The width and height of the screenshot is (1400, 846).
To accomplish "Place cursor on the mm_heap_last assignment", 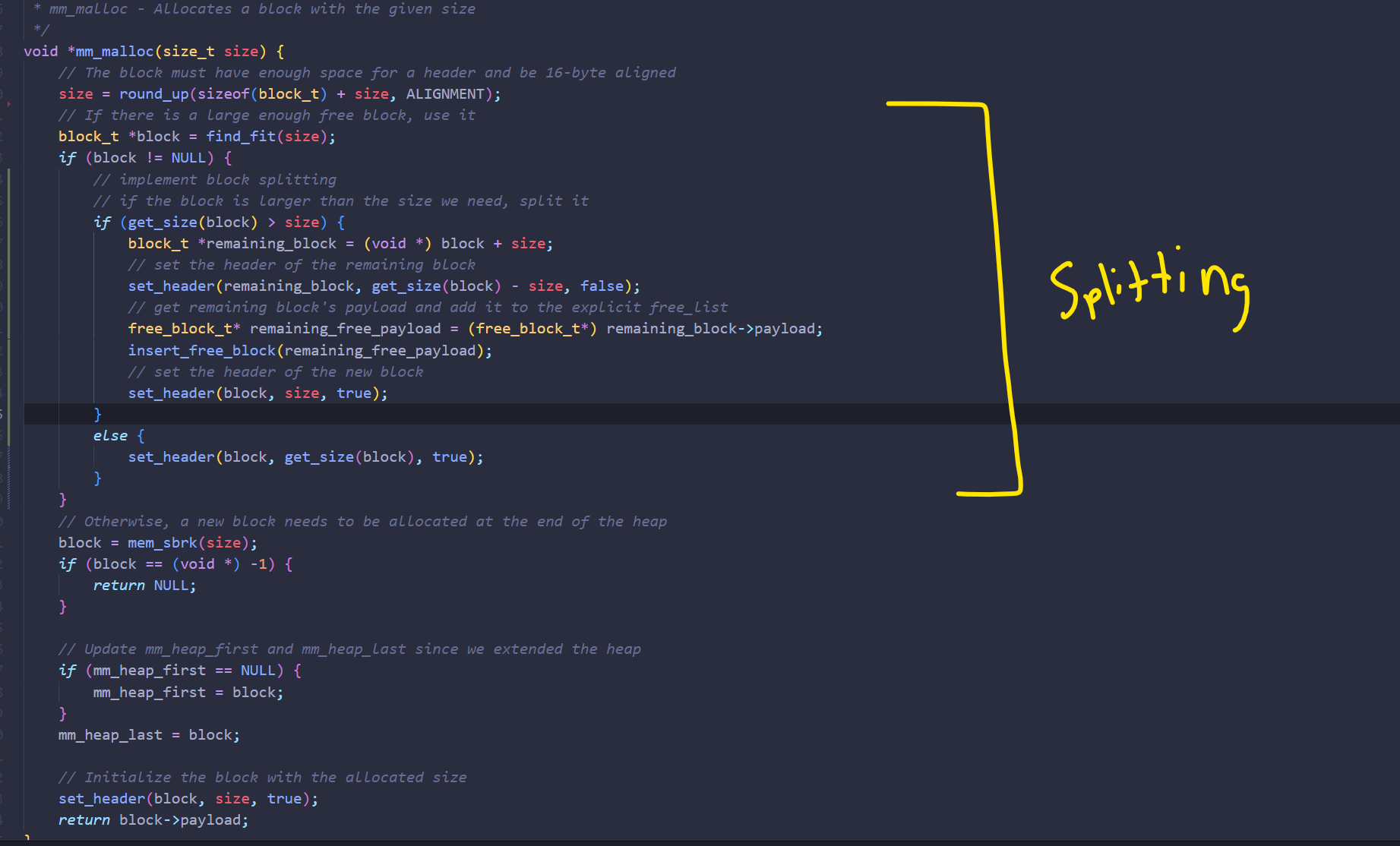I will (x=110, y=735).
